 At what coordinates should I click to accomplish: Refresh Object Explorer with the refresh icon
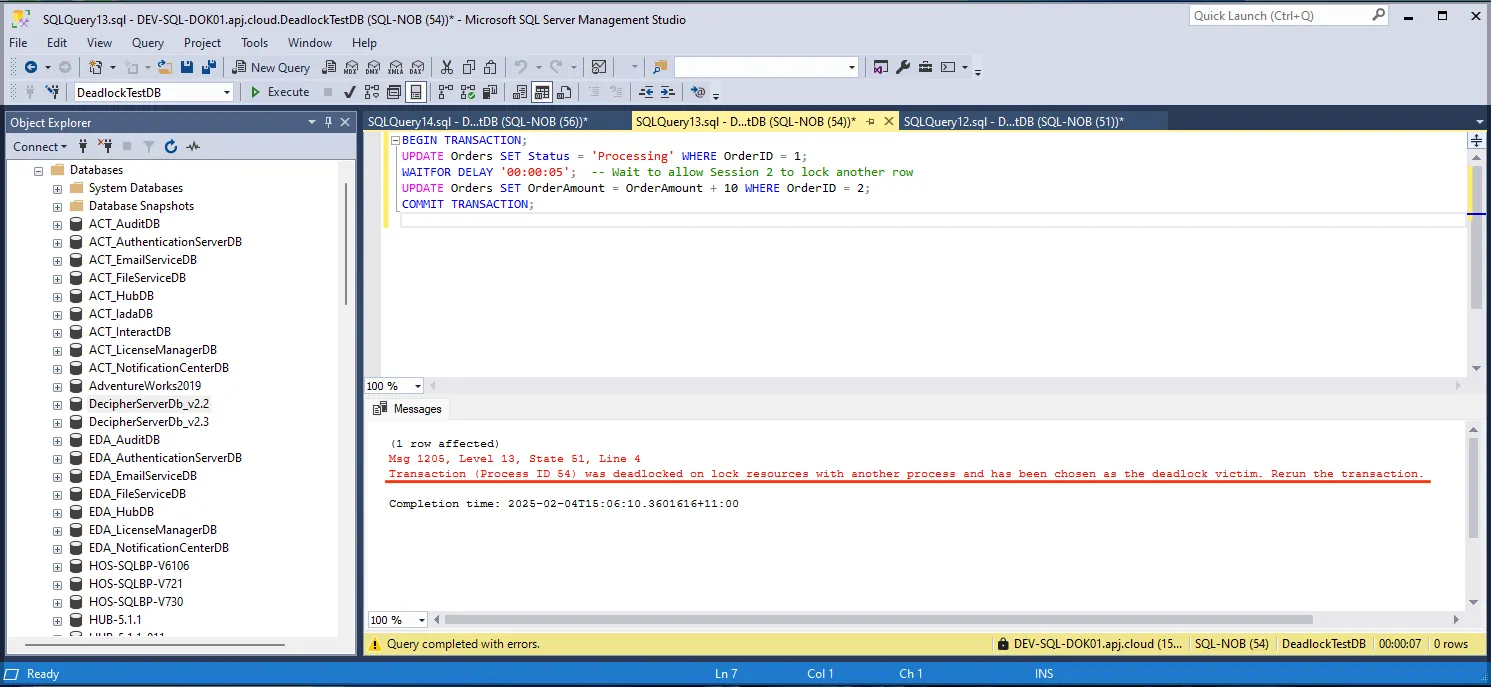point(171,146)
